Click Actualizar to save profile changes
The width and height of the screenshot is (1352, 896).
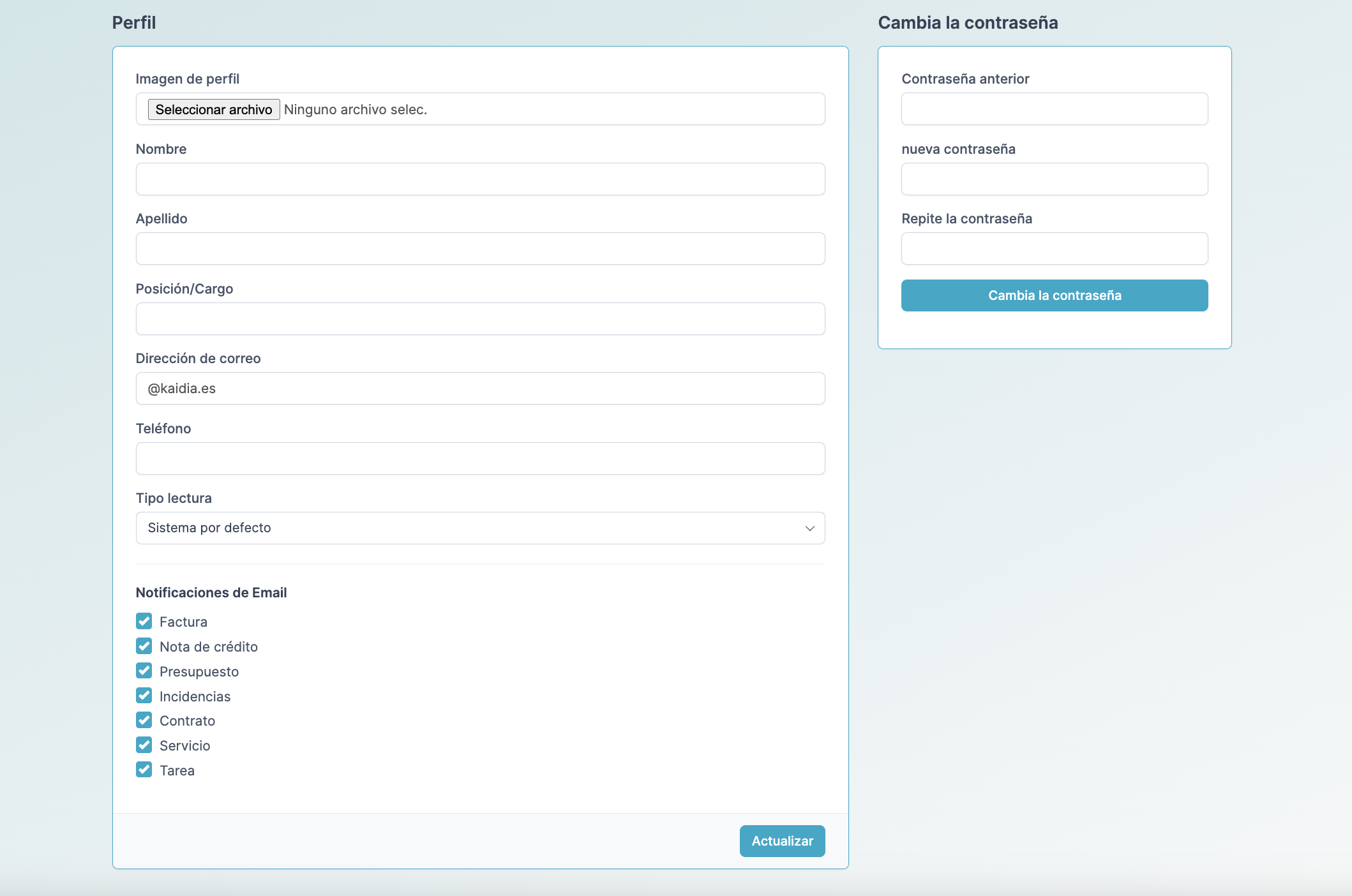click(x=782, y=841)
